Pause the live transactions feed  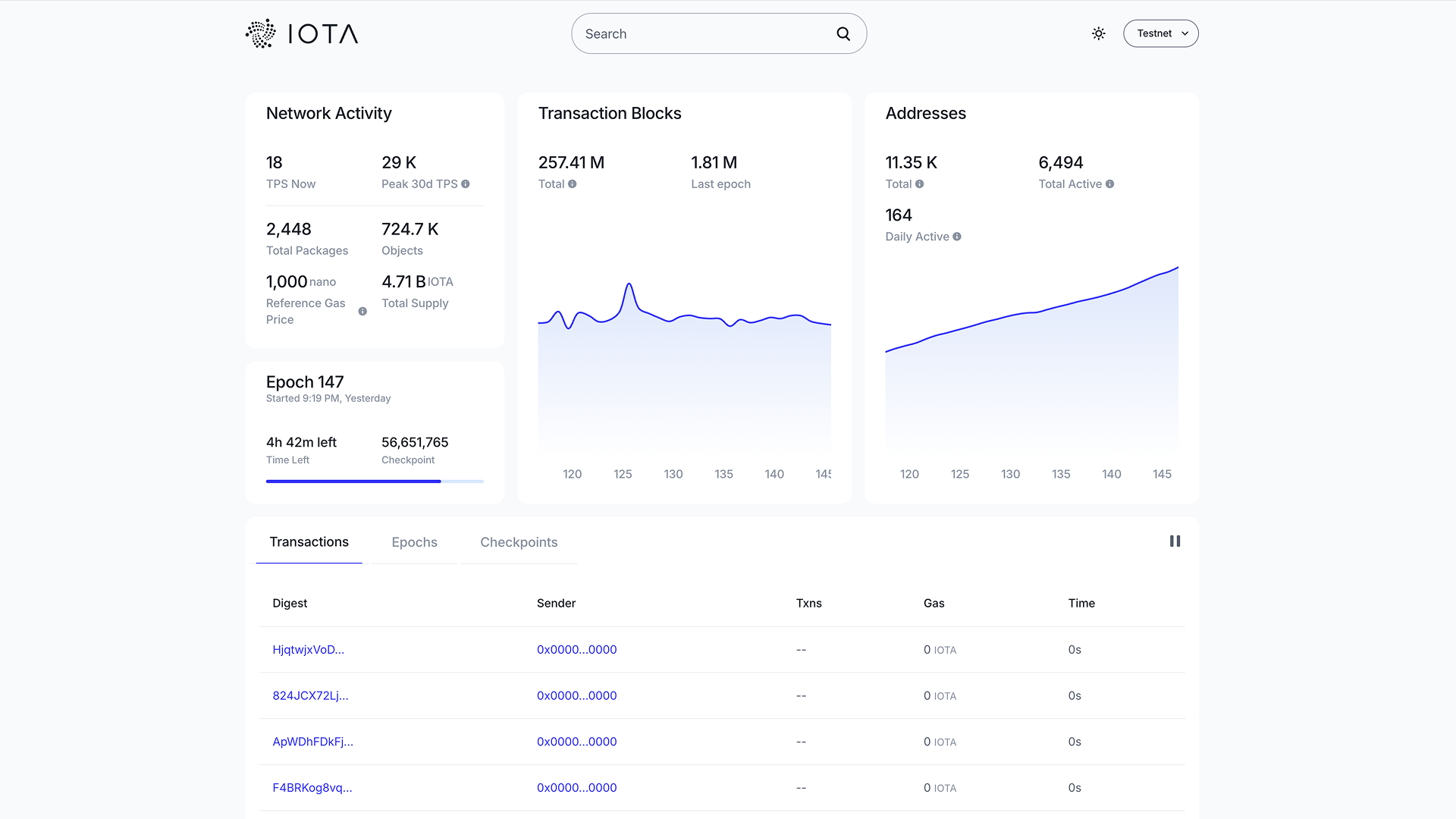(1175, 541)
